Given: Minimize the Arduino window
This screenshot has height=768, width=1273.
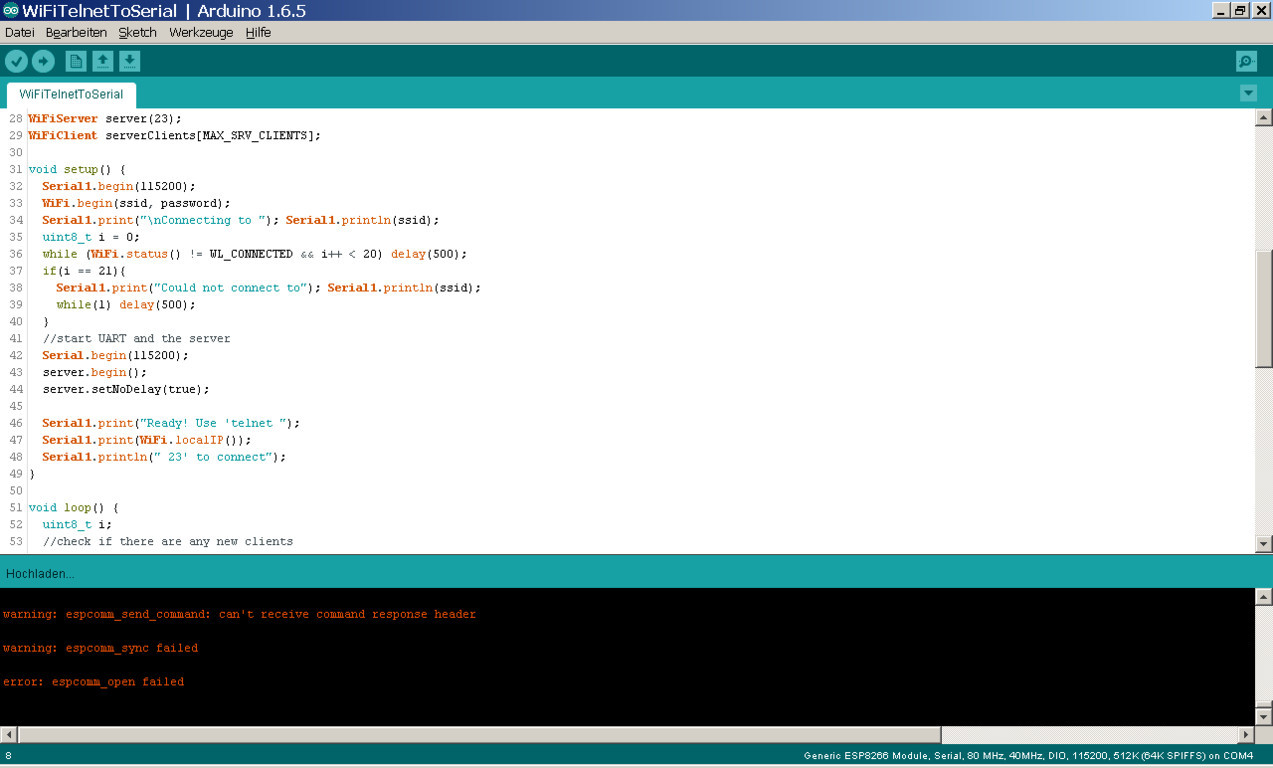Looking at the screenshot, I should 1221,10.
